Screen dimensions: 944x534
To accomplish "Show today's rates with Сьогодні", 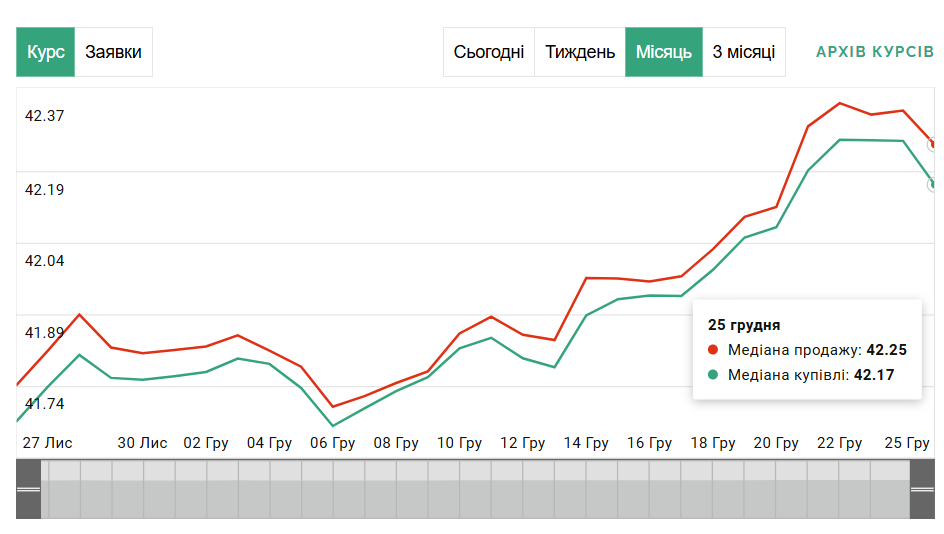I will [x=489, y=52].
